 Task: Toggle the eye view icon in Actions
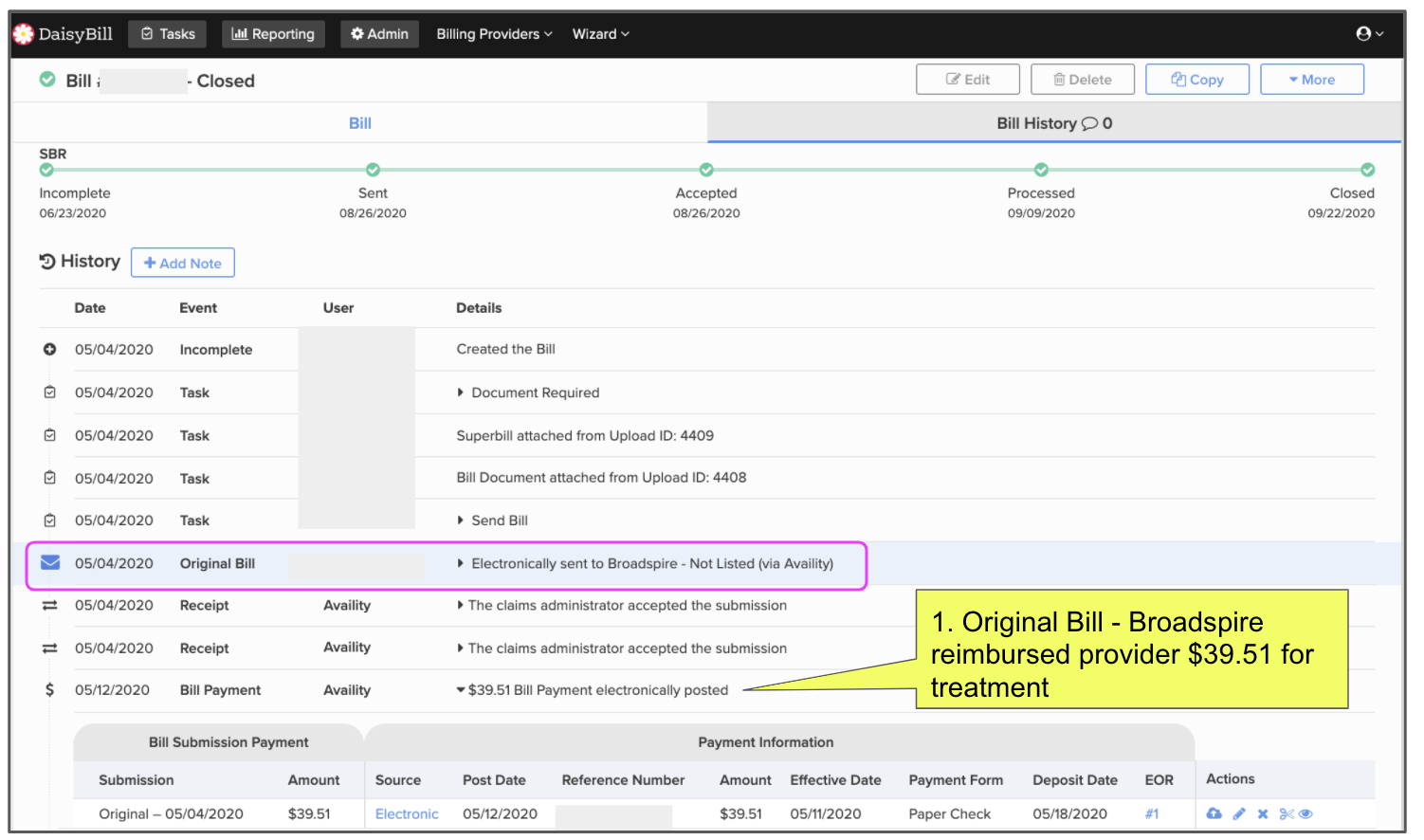pos(1305,813)
